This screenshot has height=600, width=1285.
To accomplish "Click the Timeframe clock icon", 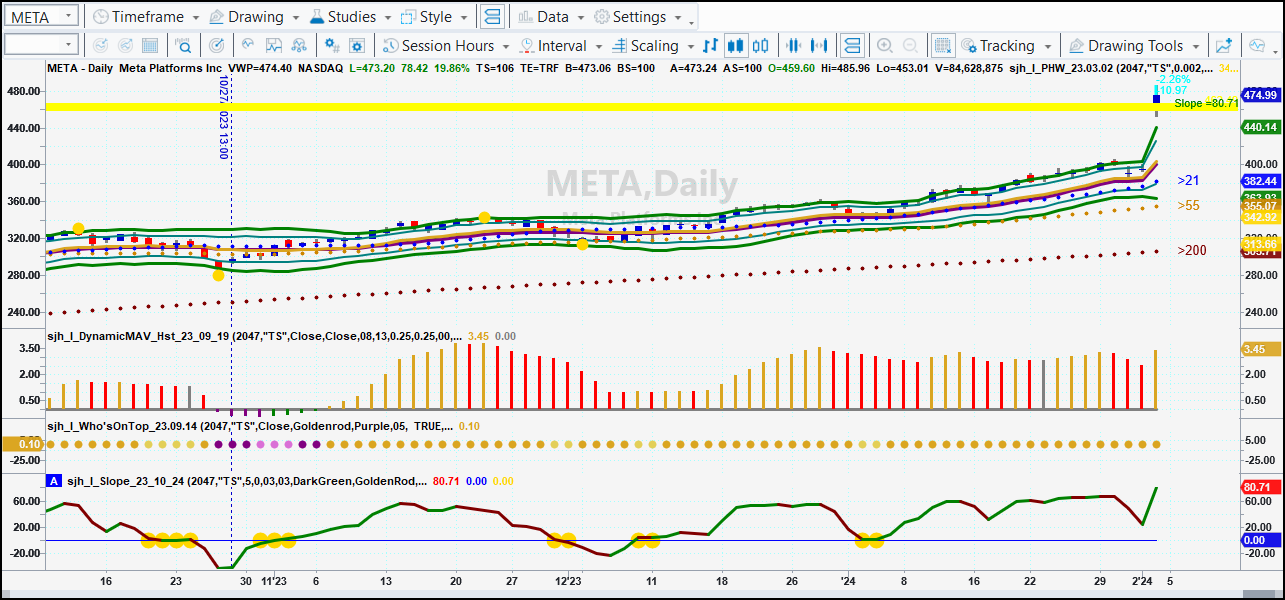I will click(100, 17).
